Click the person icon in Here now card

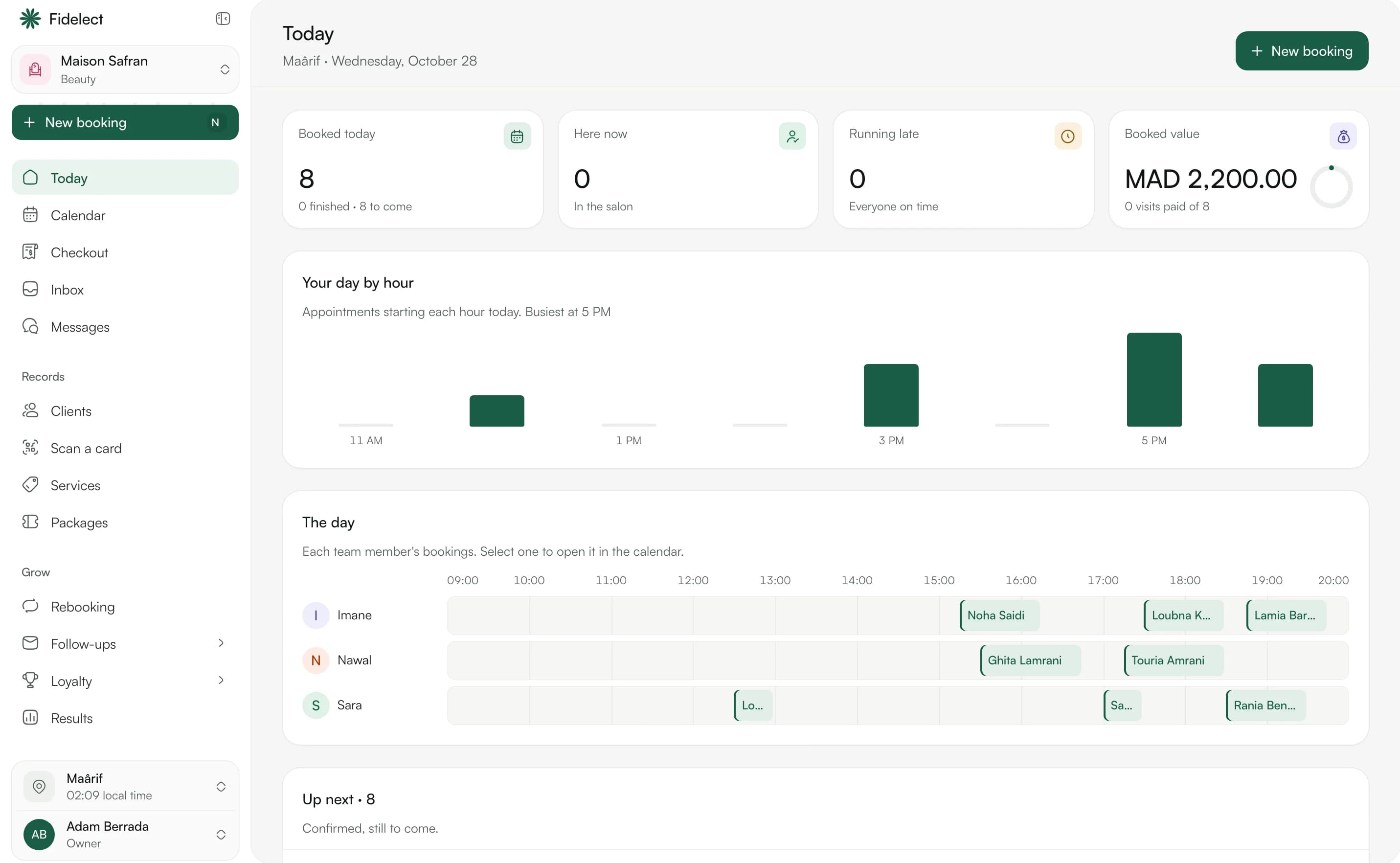(792, 136)
